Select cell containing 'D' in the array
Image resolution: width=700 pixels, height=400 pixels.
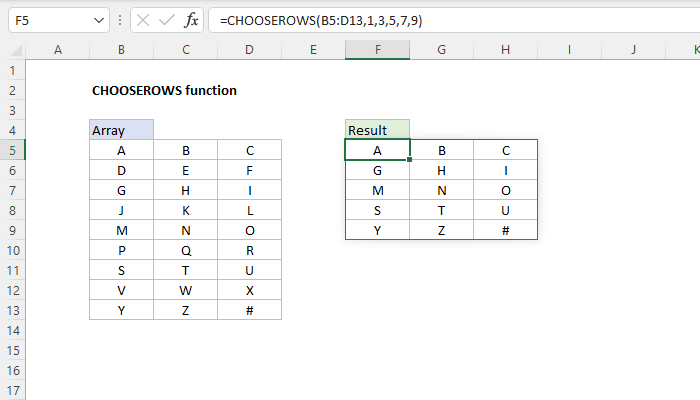[121, 171]
